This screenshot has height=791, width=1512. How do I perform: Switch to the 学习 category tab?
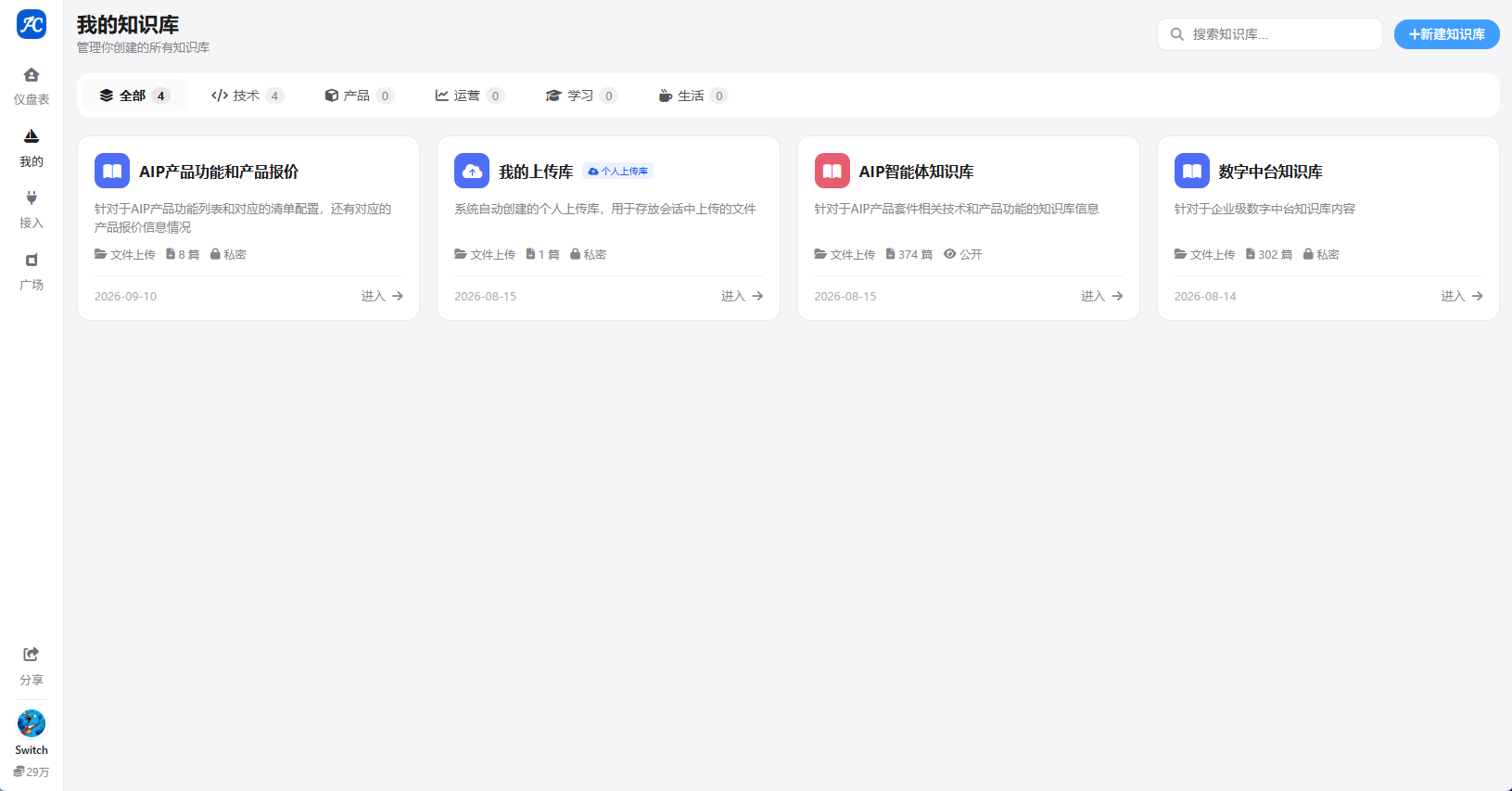point(581,96)
